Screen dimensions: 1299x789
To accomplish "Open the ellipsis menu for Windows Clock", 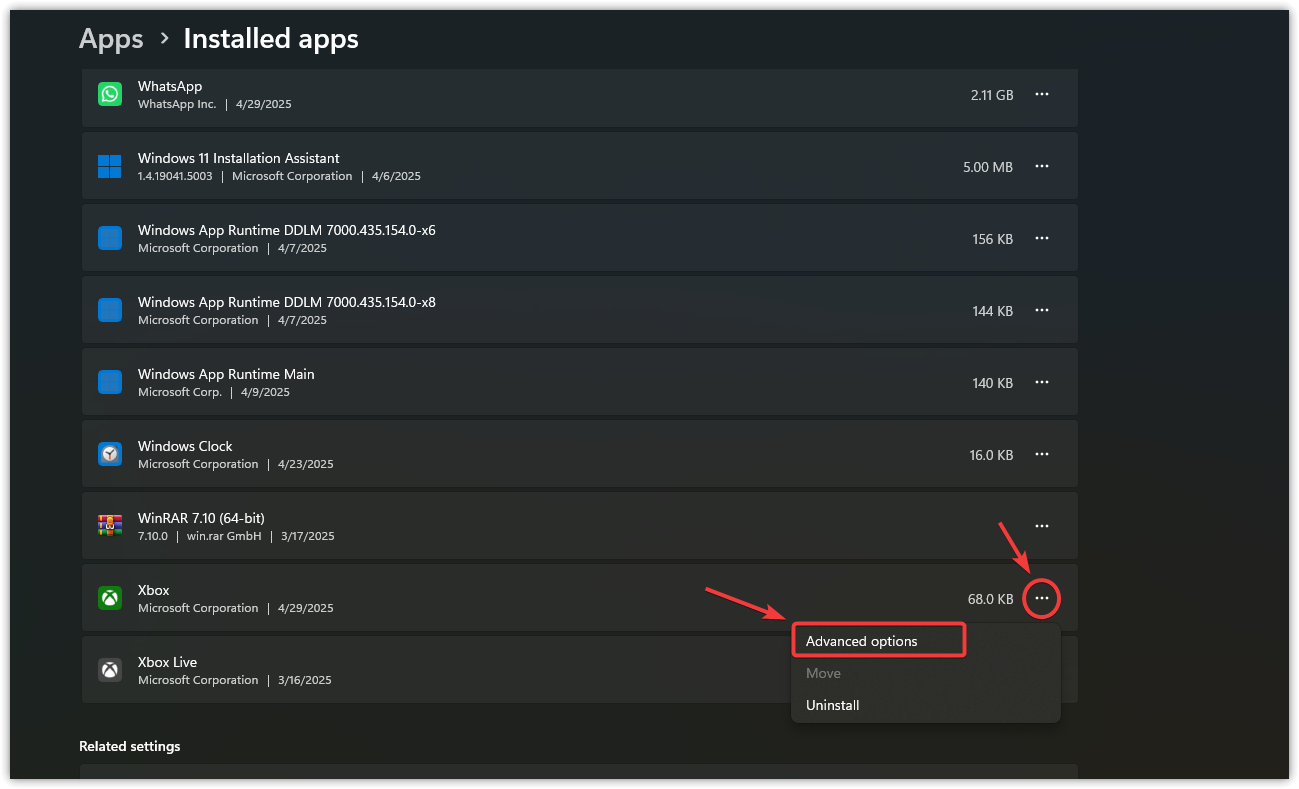I will click(x=1041, y=453).
